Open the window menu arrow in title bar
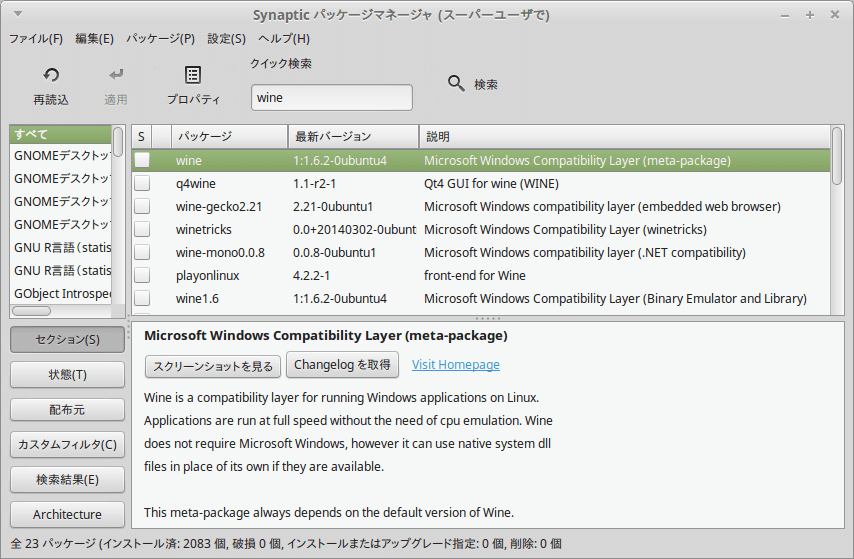This screenshot has width=854, height=559. coord(18,14)
